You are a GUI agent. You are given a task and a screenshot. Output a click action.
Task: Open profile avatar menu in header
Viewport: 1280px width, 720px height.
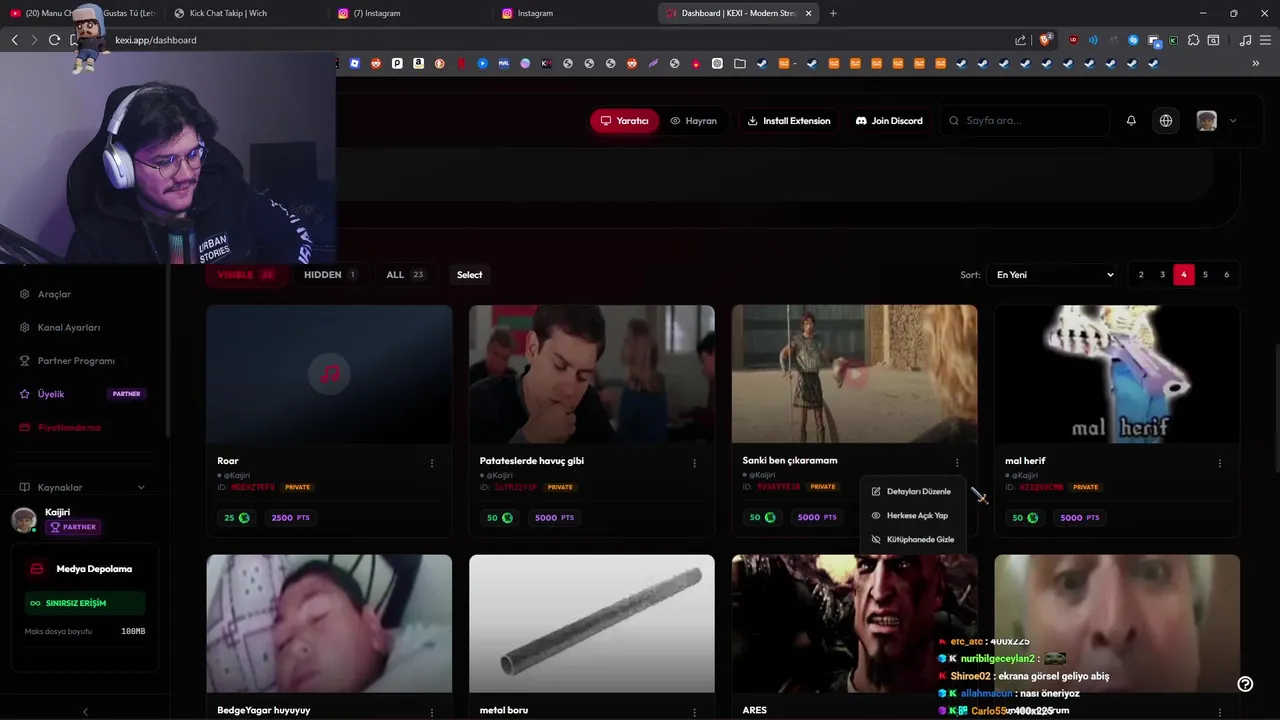(x=1207, y=121)
